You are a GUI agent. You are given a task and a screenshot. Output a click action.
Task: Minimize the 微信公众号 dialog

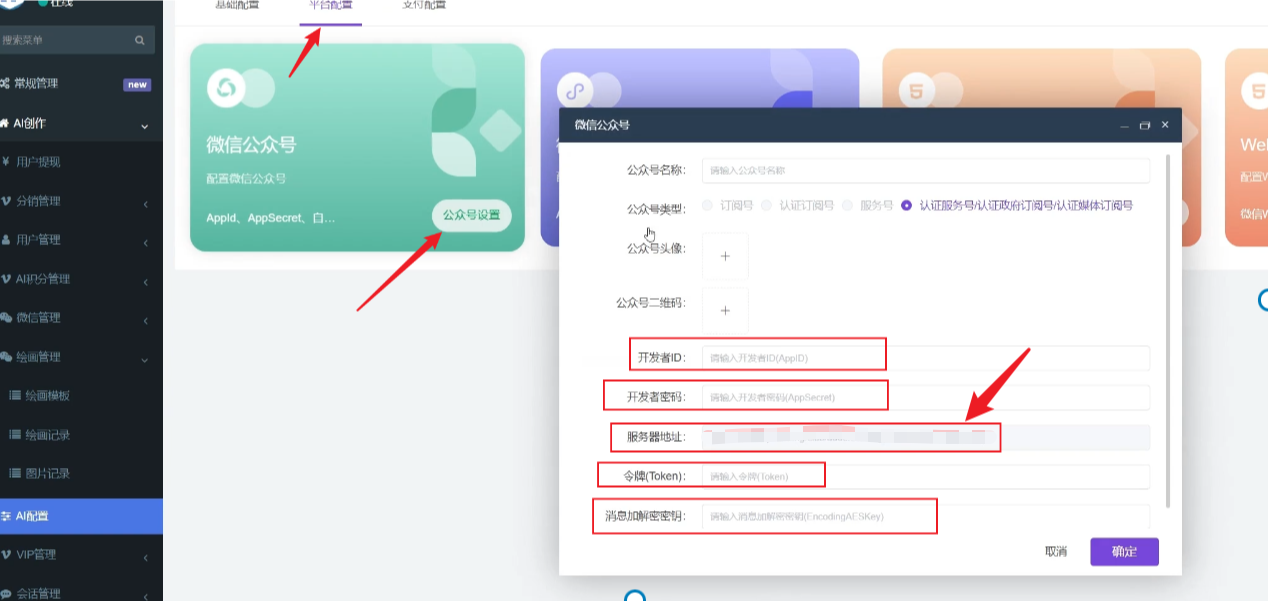click(1125, 126)
